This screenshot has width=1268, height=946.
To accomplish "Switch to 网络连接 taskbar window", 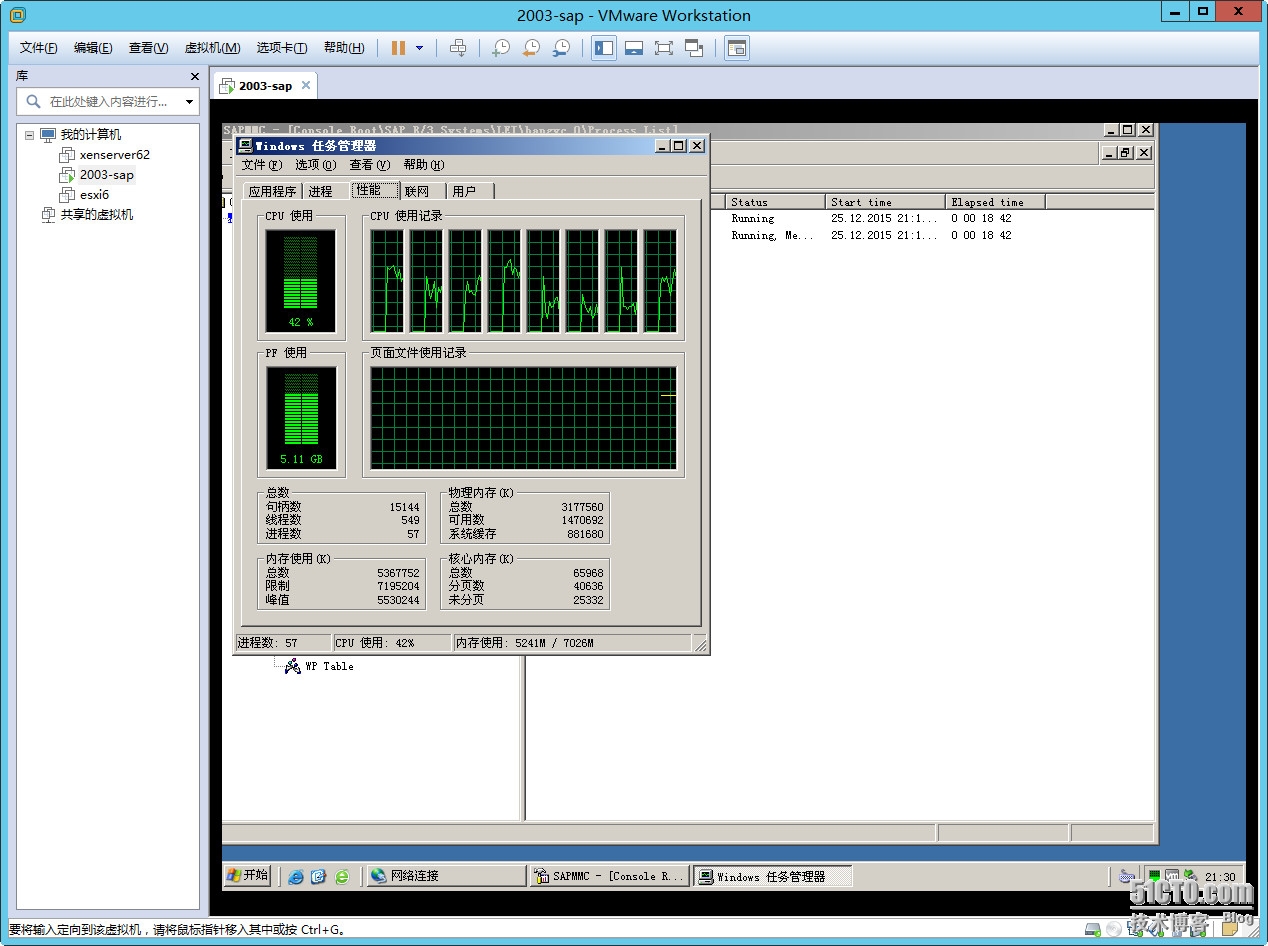I will [x=446, y=876].
